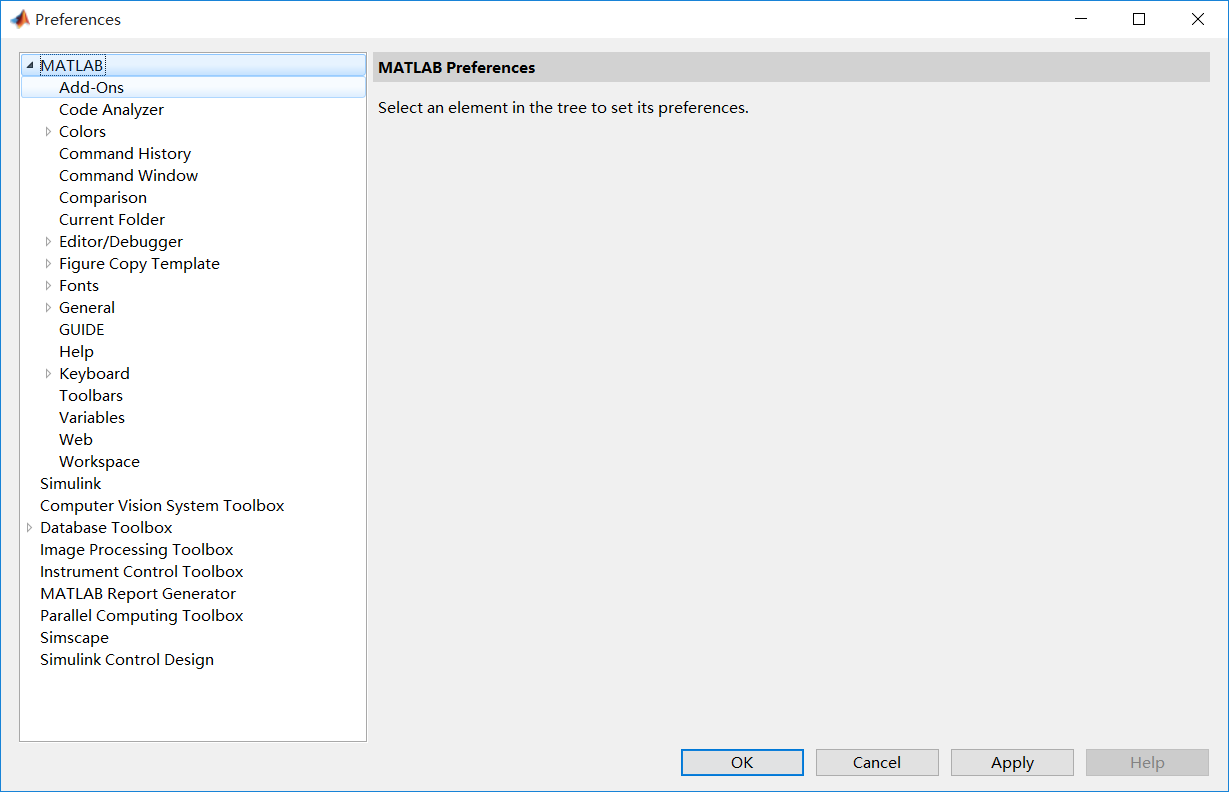Select Current Folder preferences
This screenshot has width=1229, height=792.
tap(112, 220)
